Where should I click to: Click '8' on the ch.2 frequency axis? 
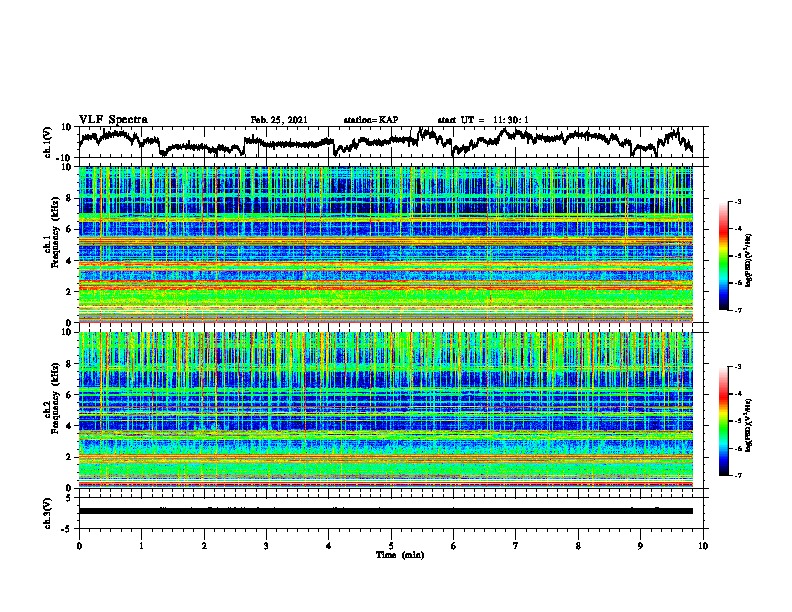[69, 364]
